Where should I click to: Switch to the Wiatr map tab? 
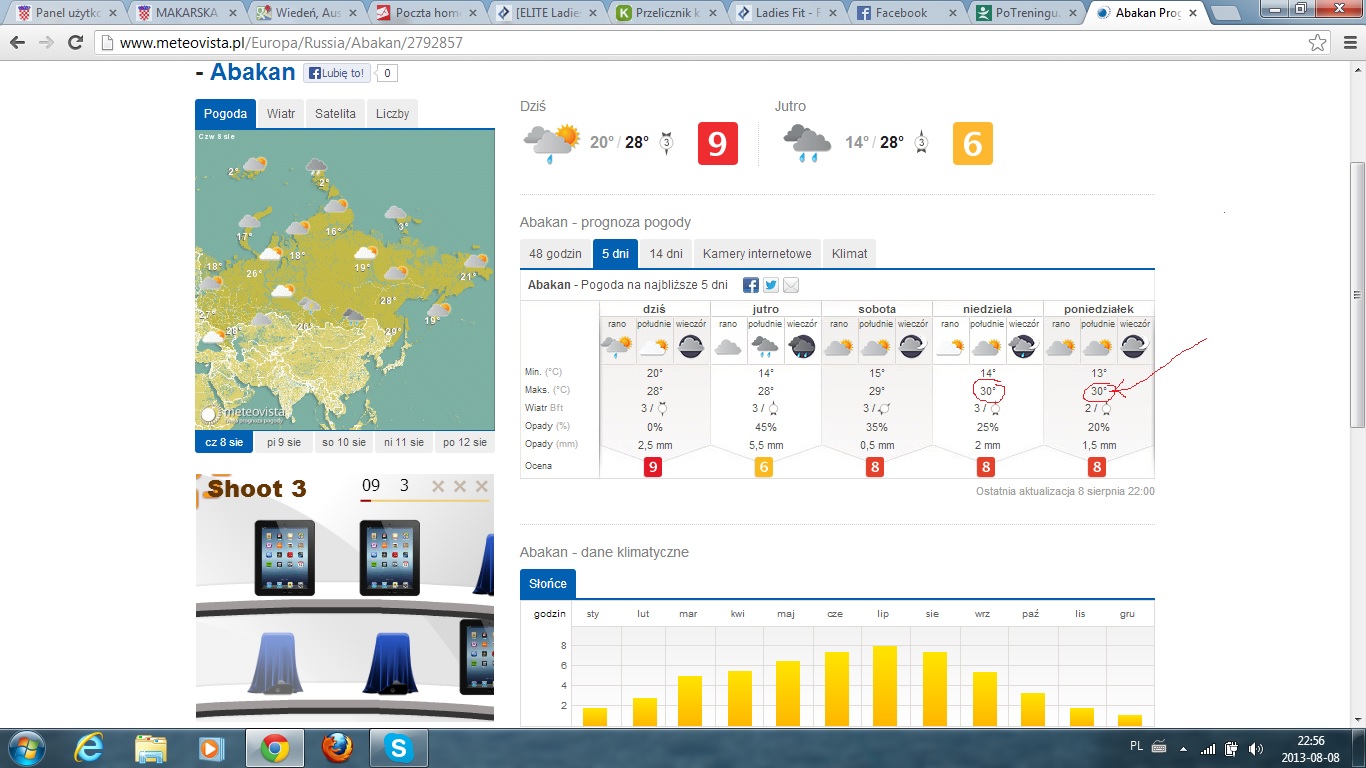pos(281,114)
